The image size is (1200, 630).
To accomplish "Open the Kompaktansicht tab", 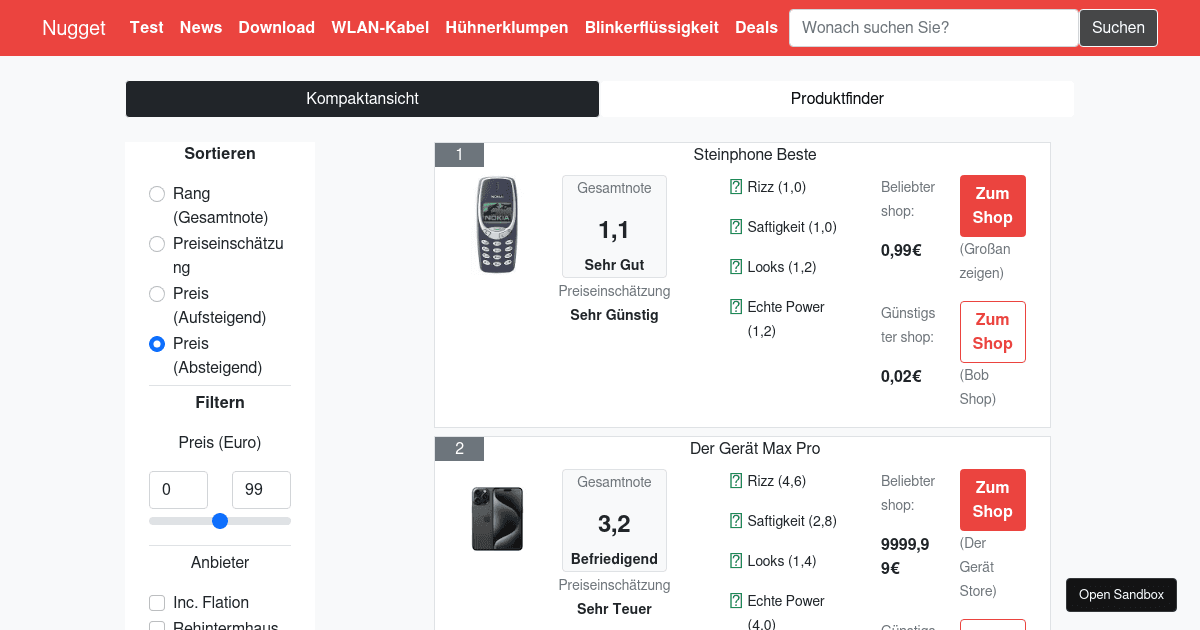I will pos(362,99).
